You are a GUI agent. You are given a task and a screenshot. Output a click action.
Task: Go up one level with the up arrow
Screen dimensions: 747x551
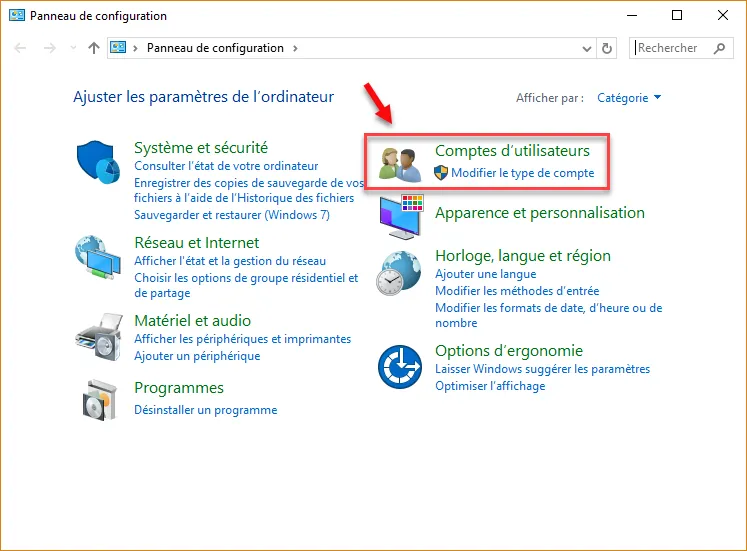94,48
